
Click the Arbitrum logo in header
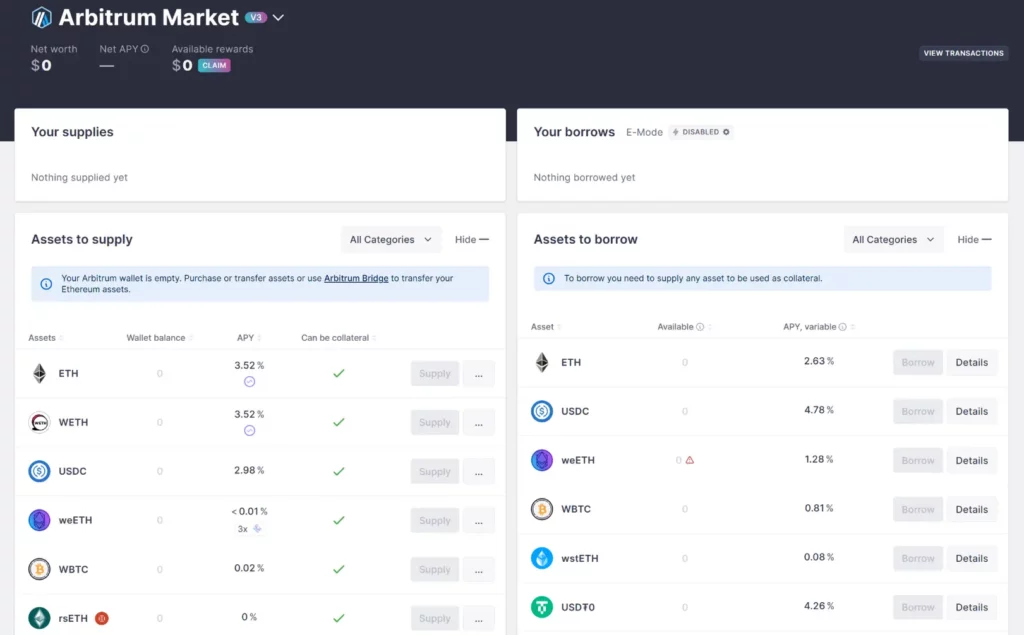pyautogui.click(x=41, y=17)
